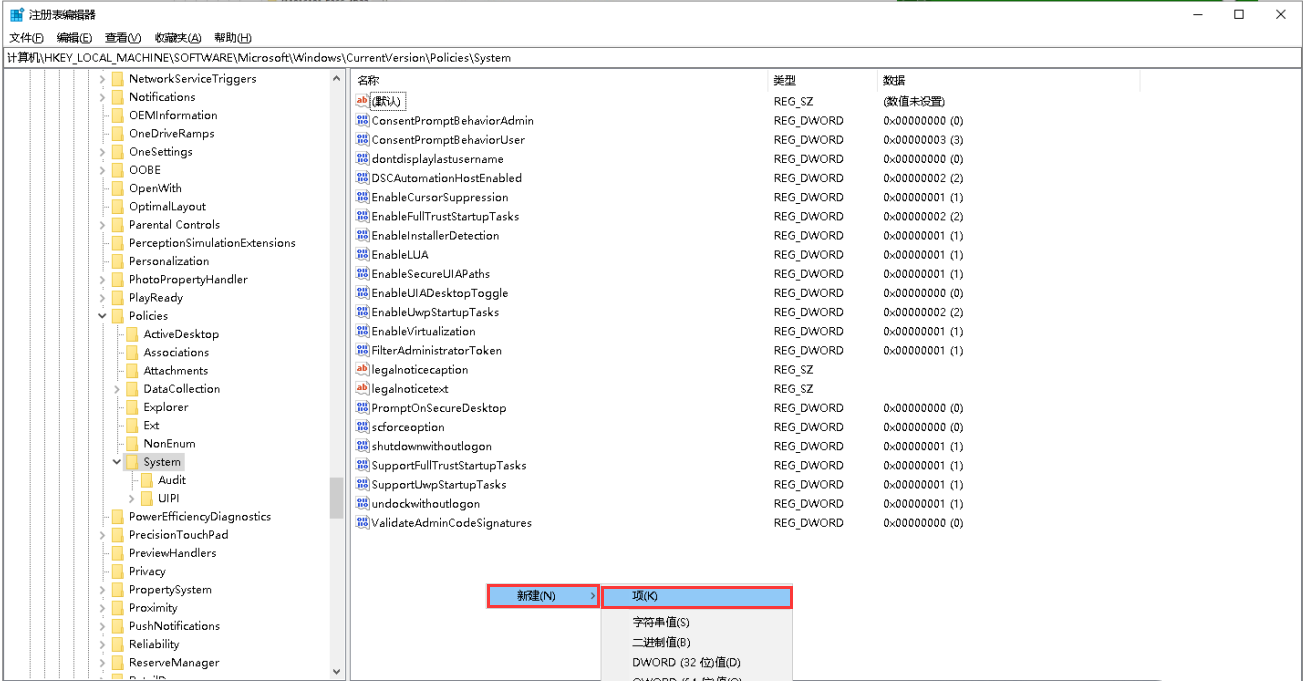Open the 帮助(H) menu
Viewport: 1305px width, 681px height.
(x=233, y=38)
